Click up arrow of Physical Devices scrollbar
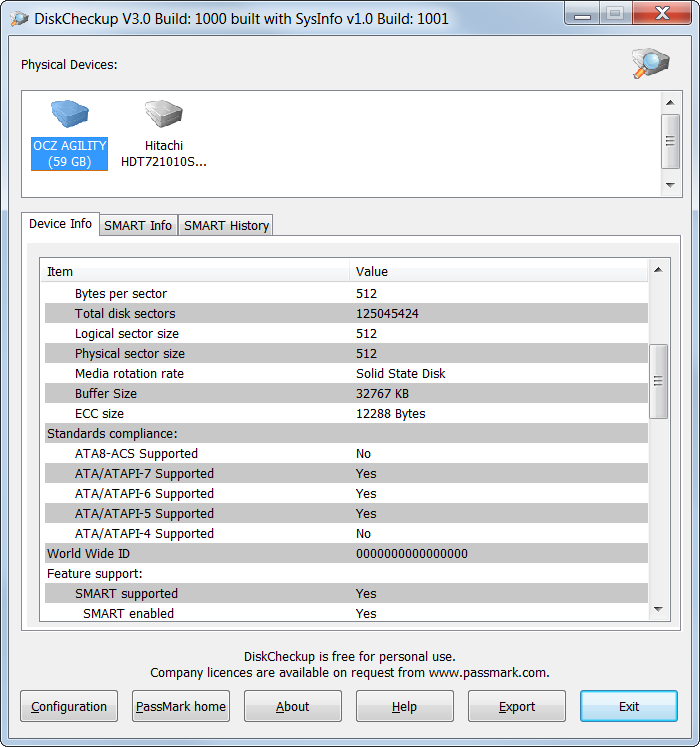 [x=670, y=102]
